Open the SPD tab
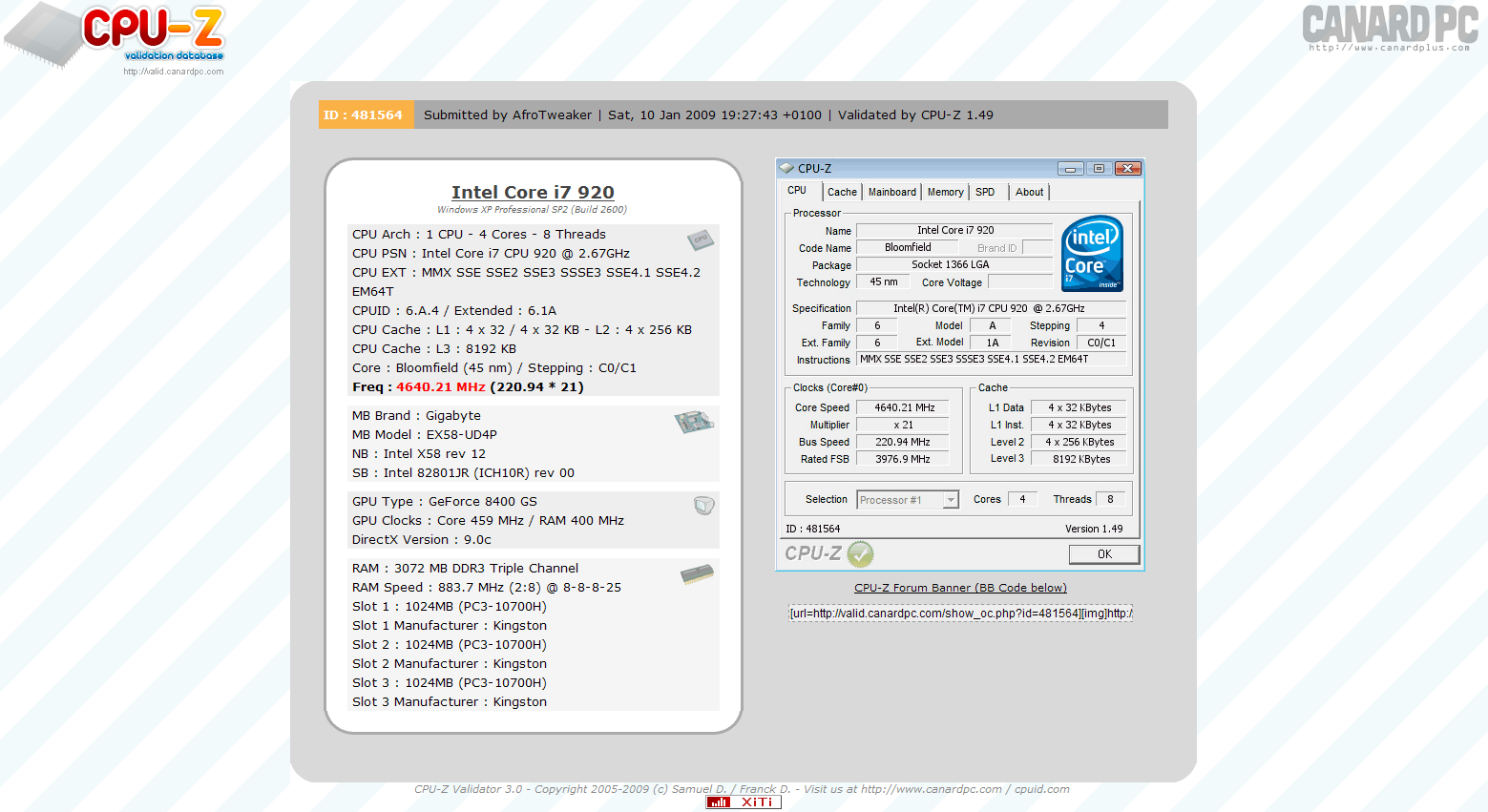The width and height of the screenshot is (1488, 812). click(x=985, y=192)
